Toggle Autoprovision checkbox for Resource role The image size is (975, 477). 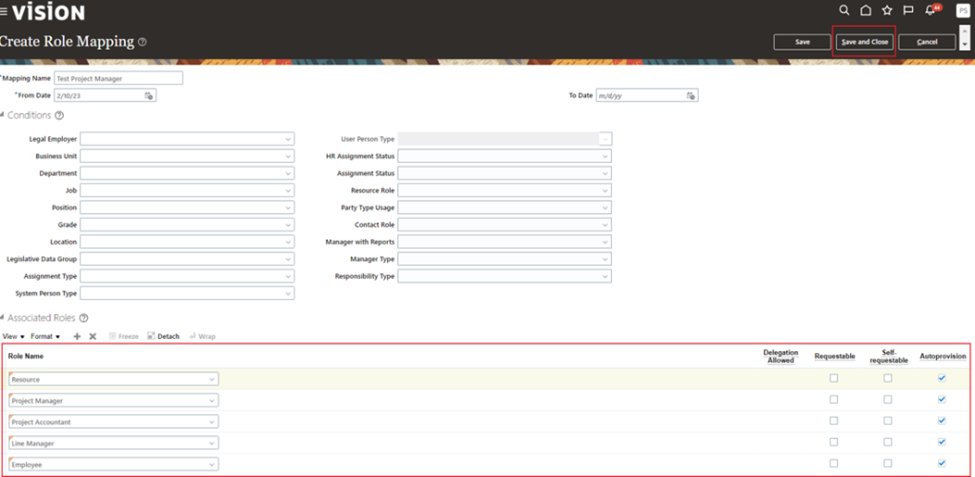[941, 378]
